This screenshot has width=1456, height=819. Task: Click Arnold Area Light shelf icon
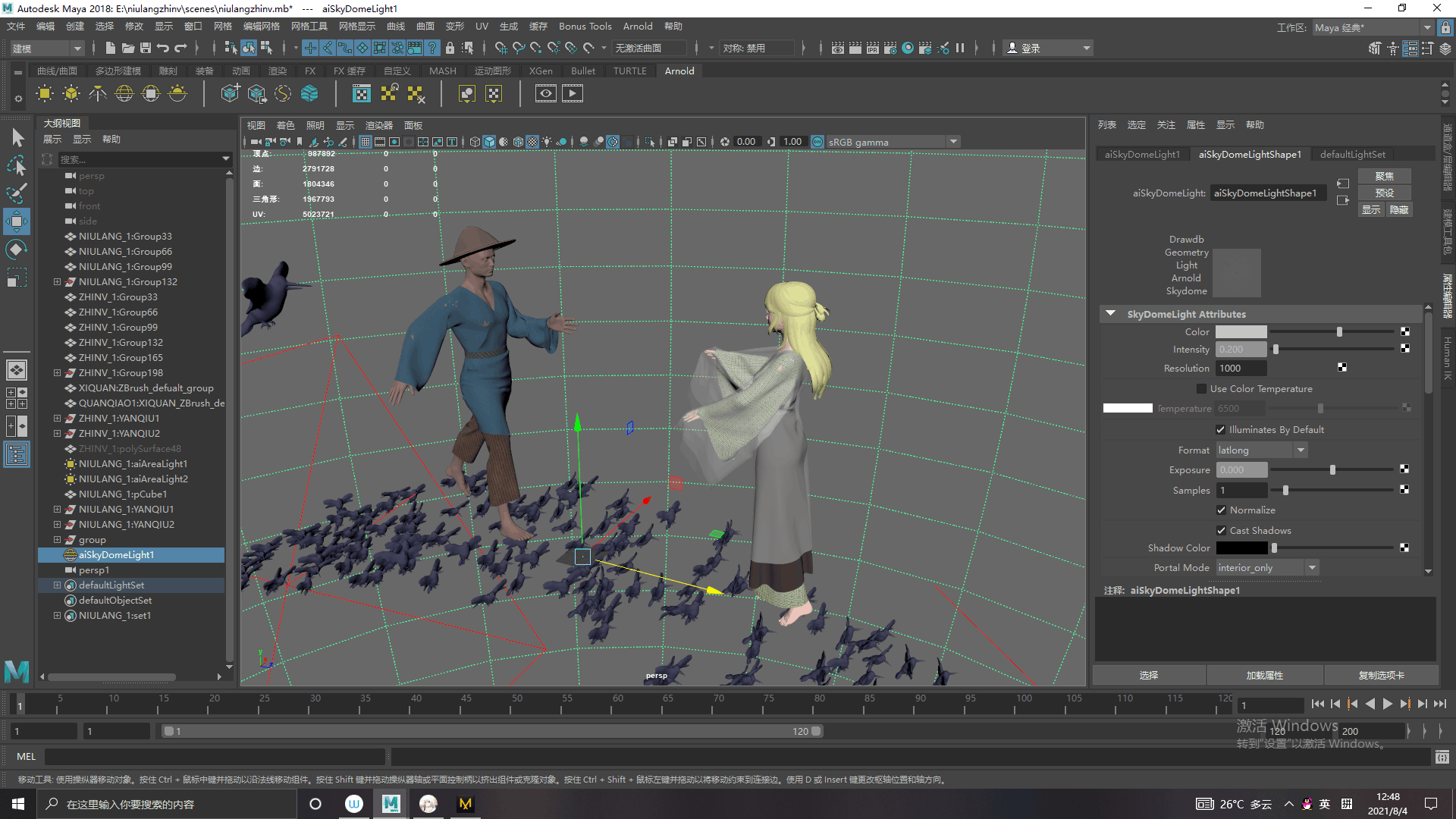(x=45, y=94)
